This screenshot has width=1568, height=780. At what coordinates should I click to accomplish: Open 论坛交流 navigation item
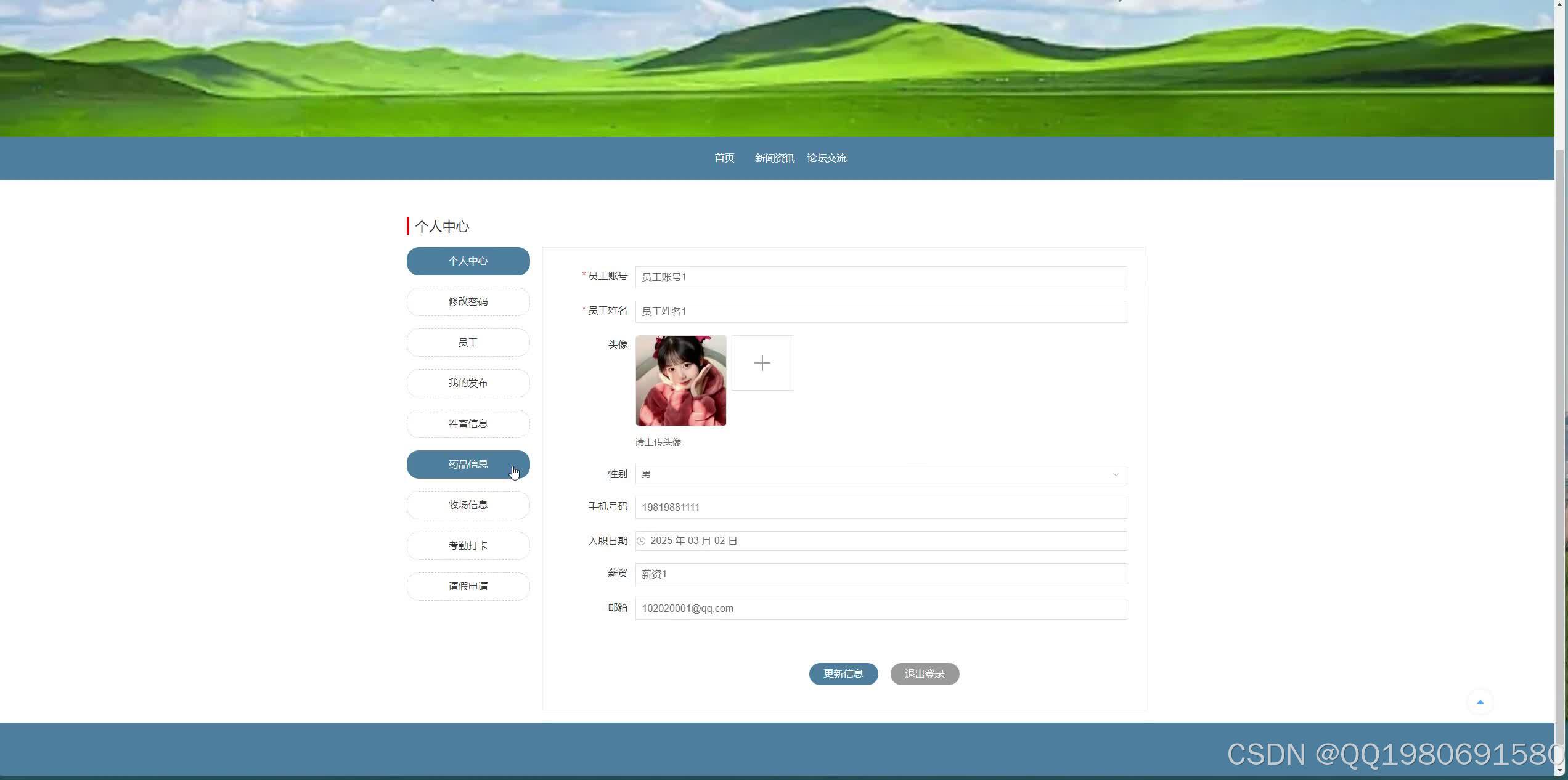[x=827, y=158]
